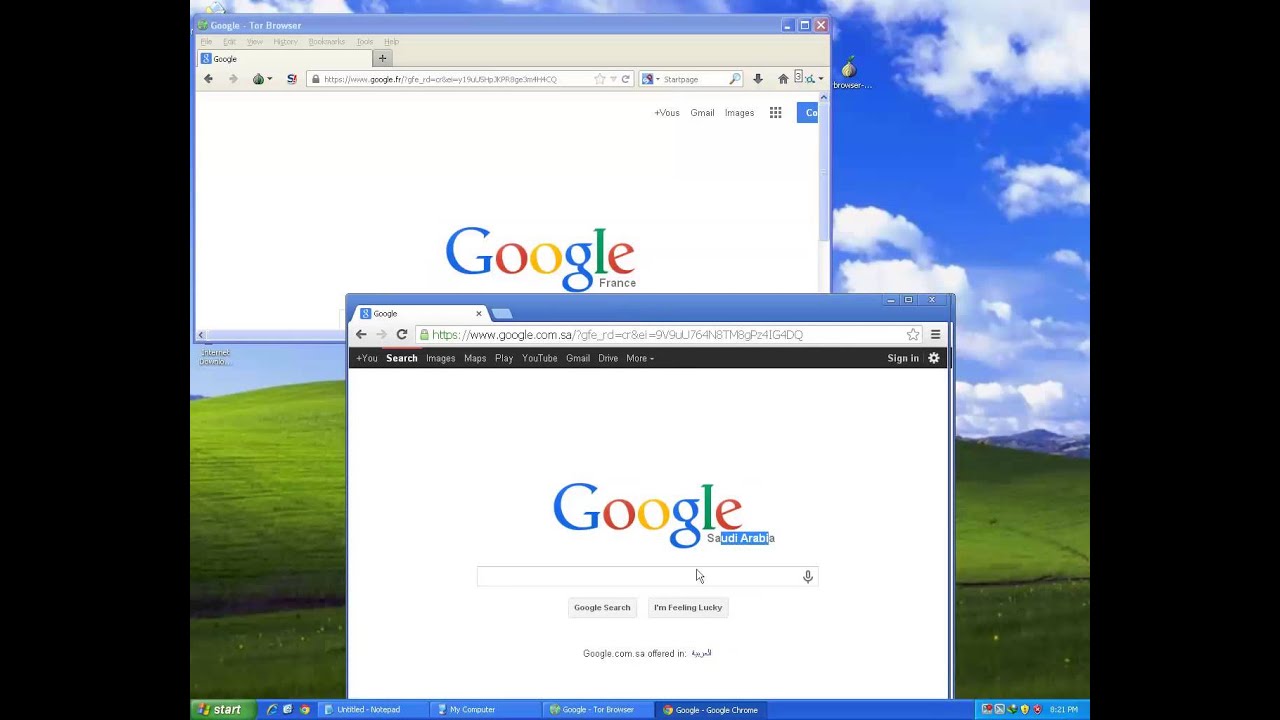Click the Arabic language link
Image resolution: width=1280 pixels, height=720 pixels.
tap(701, 653)
